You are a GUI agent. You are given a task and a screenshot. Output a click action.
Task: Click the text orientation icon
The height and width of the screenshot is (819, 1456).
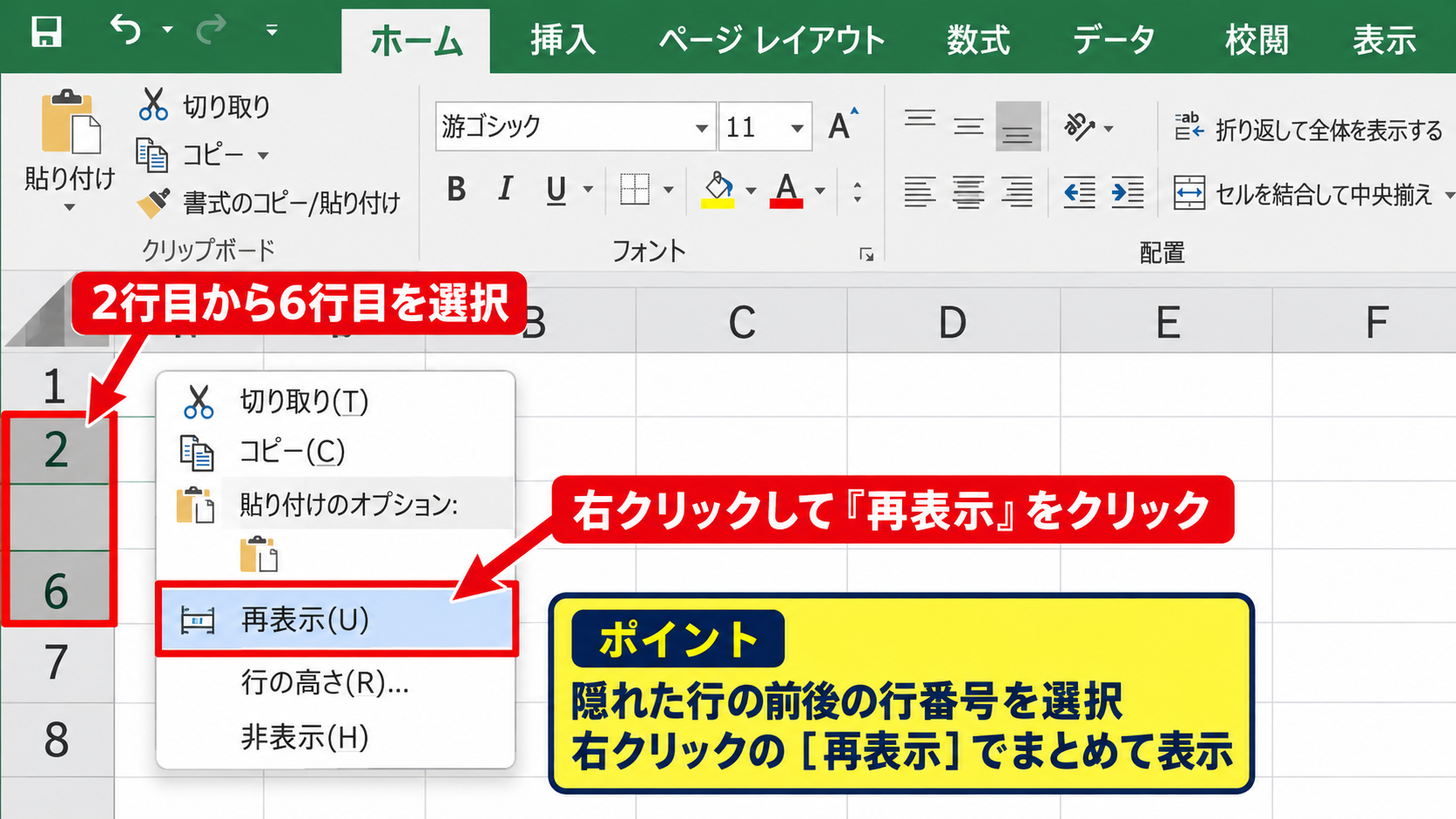point(1080,127)
